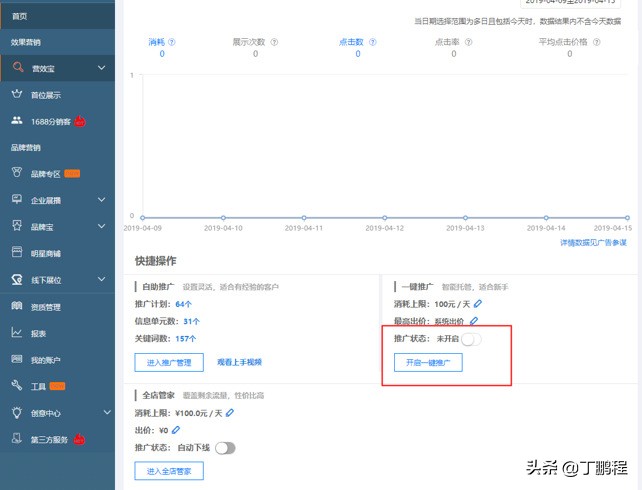Click the chart data point for 2019-04-12
Viewport: 642px width, 490px height.
pos(384,218)
